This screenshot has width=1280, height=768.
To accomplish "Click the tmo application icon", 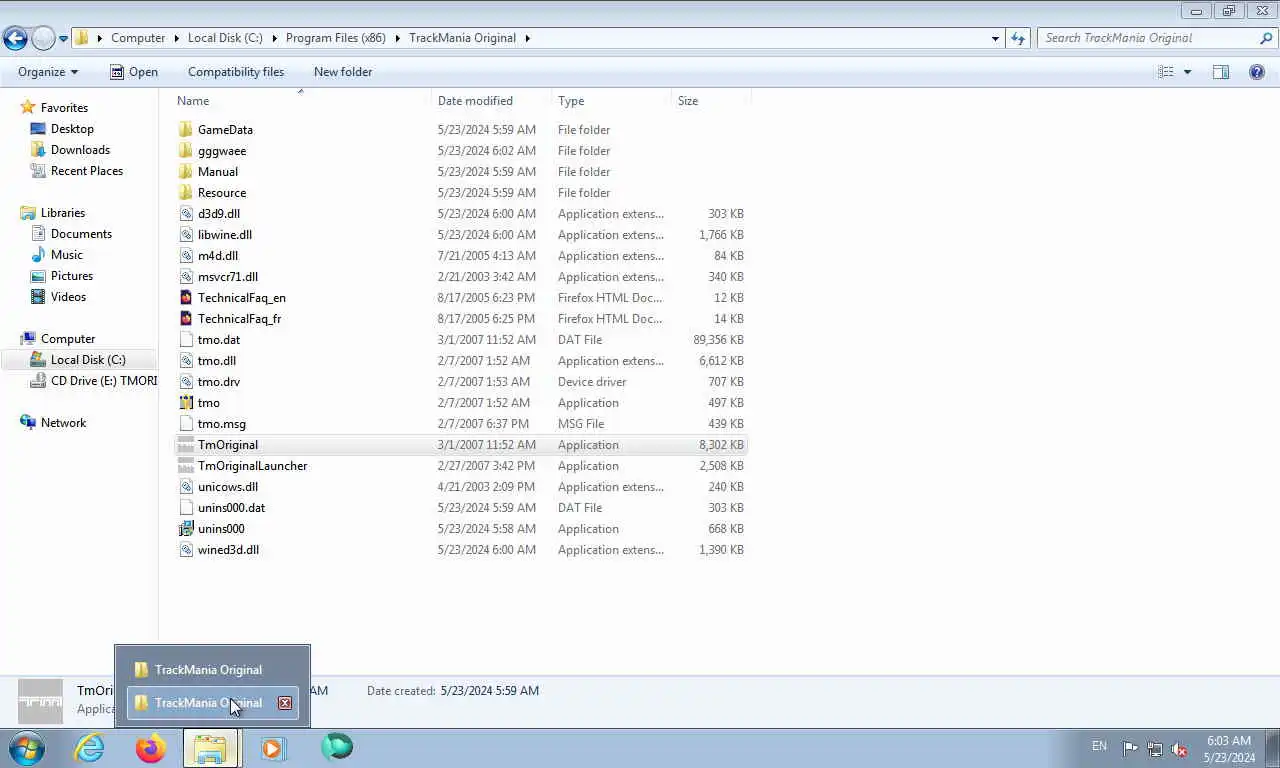I will coord(186,403).
